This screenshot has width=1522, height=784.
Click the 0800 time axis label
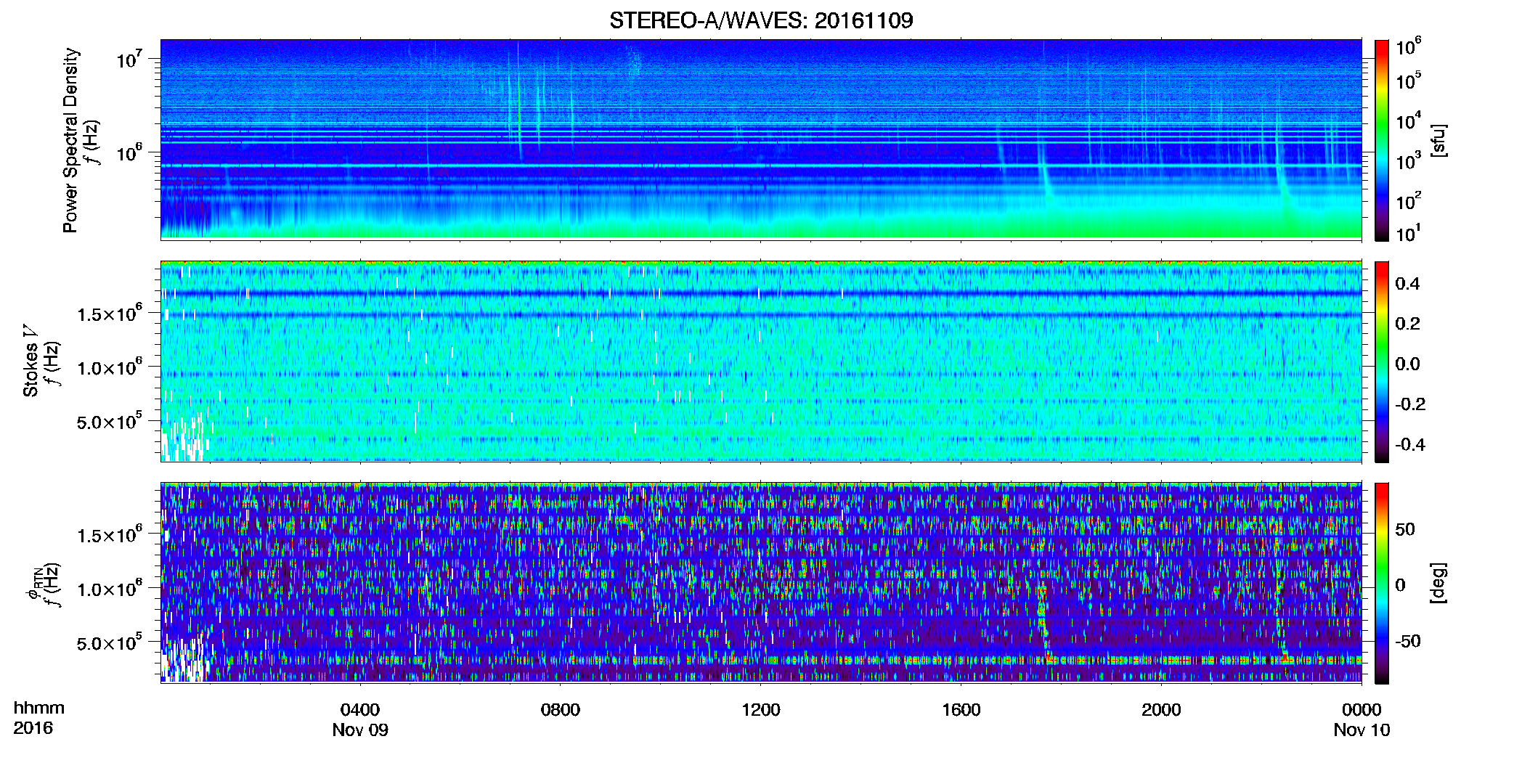pos(561,710)
